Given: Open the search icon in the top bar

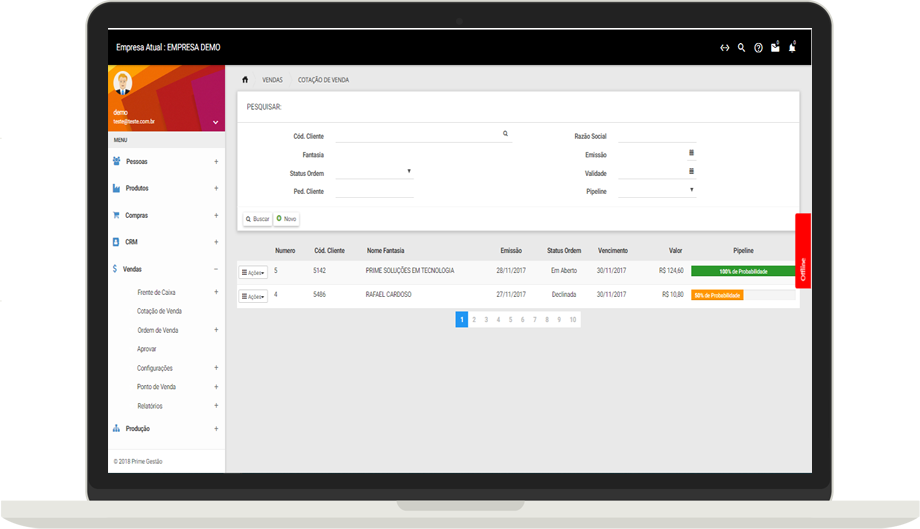Looking at the screenshot, I should pos(741,47).
